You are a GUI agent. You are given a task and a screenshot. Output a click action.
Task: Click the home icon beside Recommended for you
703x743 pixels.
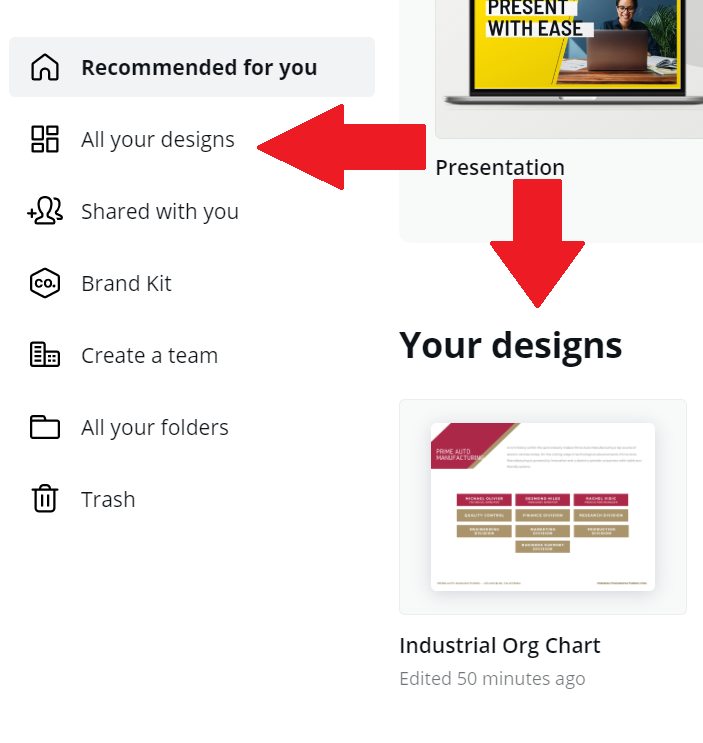[x=45, y=67]
